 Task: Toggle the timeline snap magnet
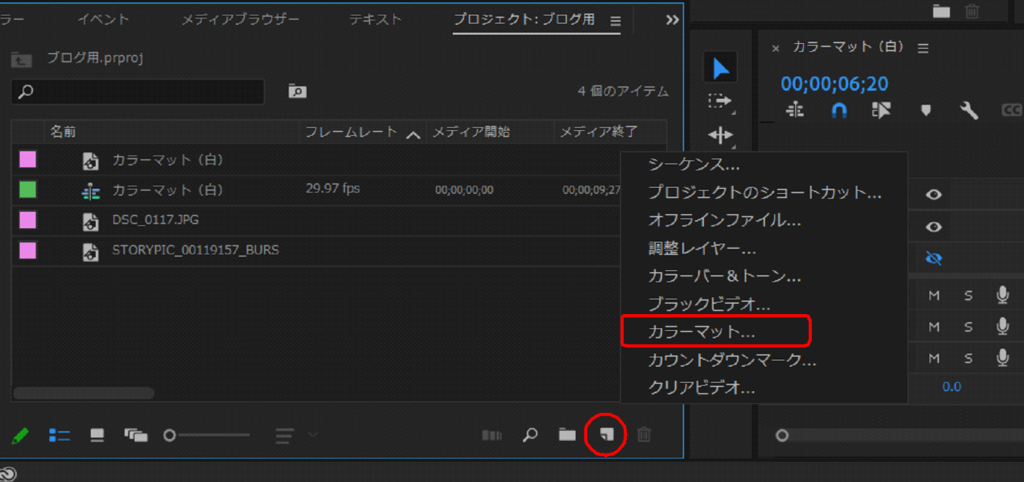point(838,110)
